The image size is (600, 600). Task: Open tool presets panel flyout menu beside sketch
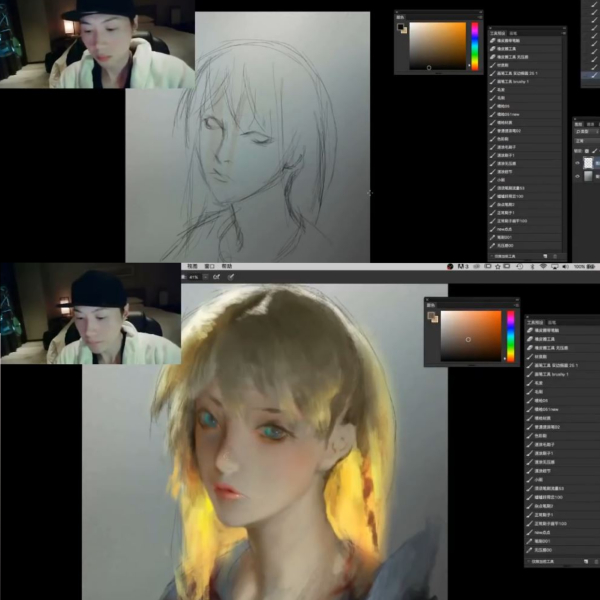(x=563, y=33)
